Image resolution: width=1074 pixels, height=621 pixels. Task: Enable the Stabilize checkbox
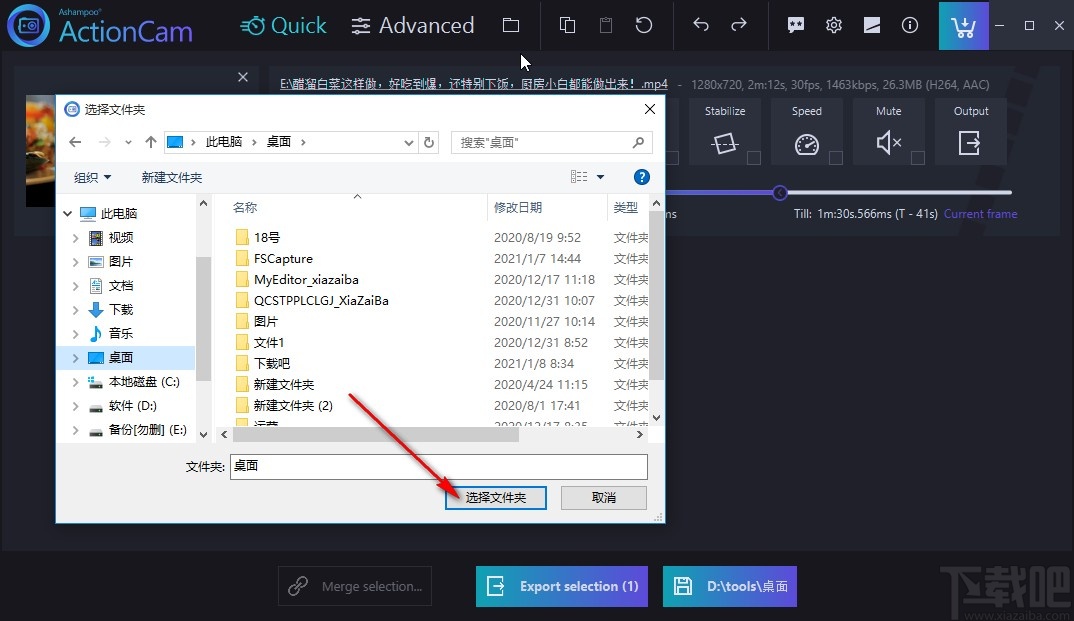[x=752, y=156]
